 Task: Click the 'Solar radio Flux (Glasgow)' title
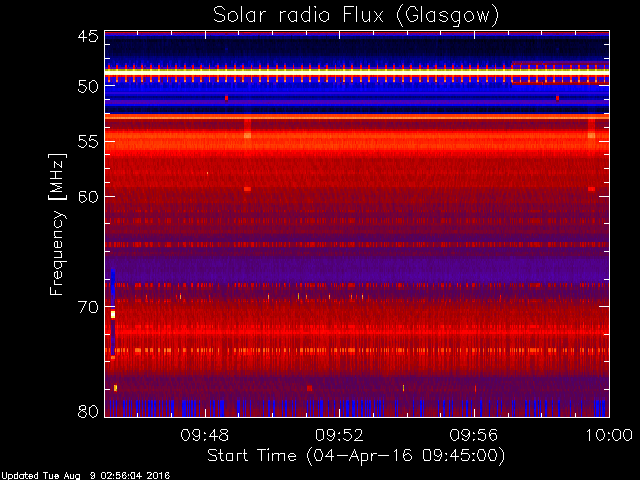coord(356,16)
